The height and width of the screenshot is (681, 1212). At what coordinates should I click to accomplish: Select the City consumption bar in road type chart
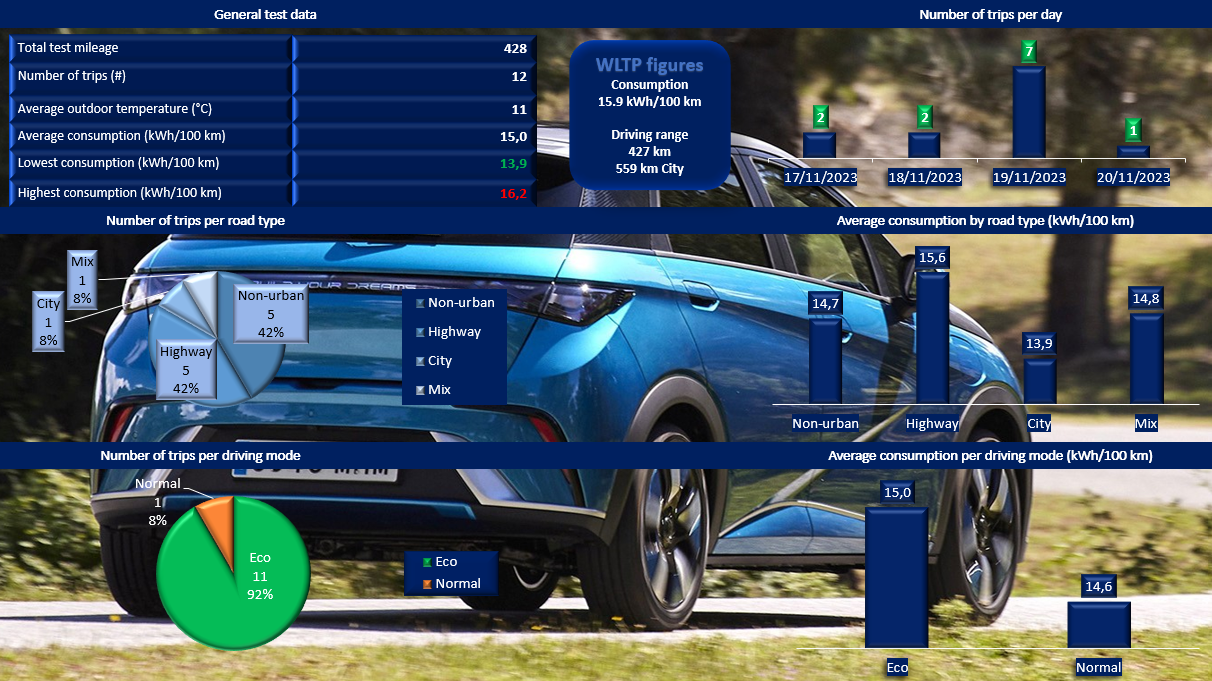[x=1039, y=381]
